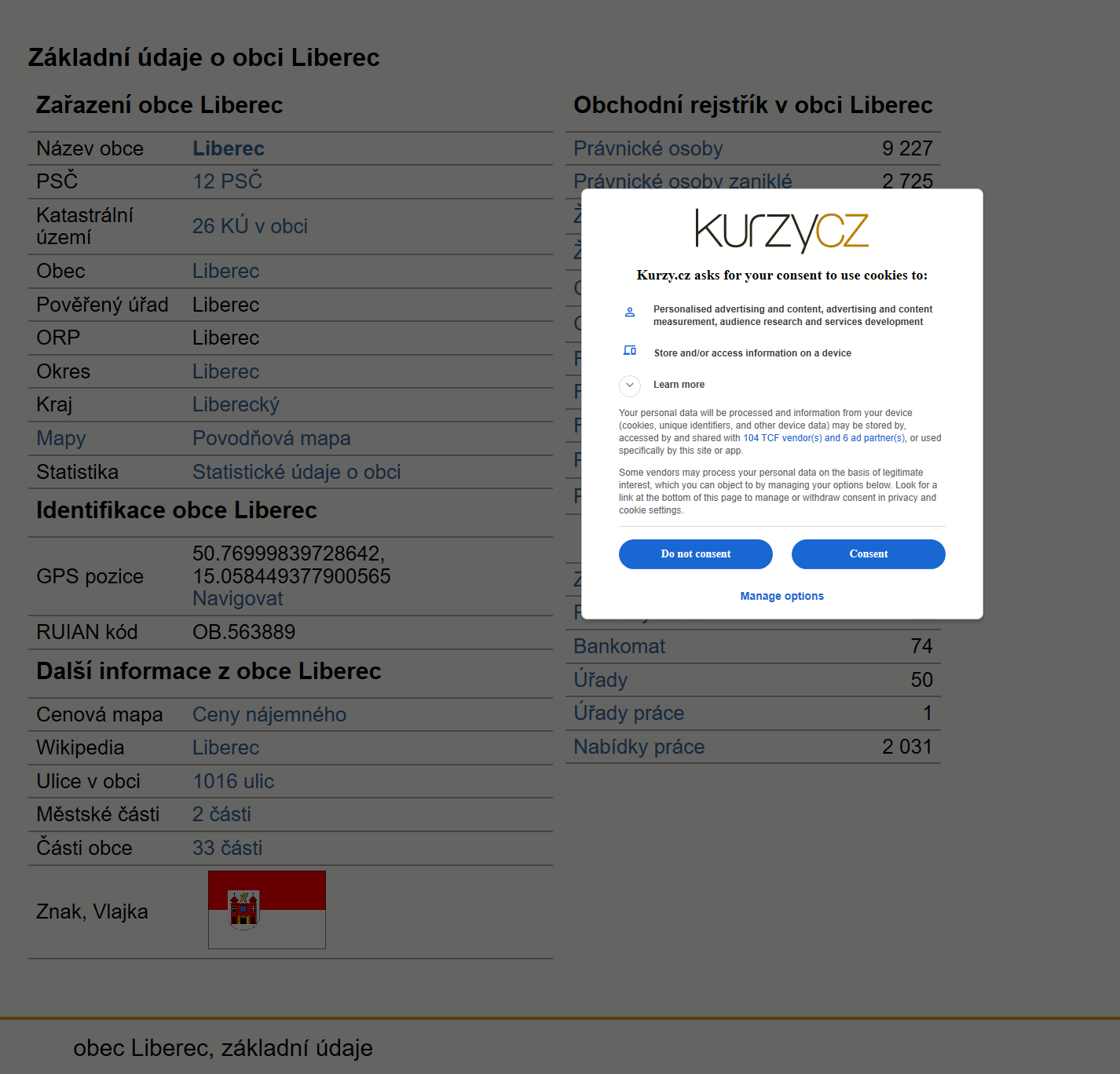Click the Navigovat link
This screenshot has height=1074, width=1120.
238,598
